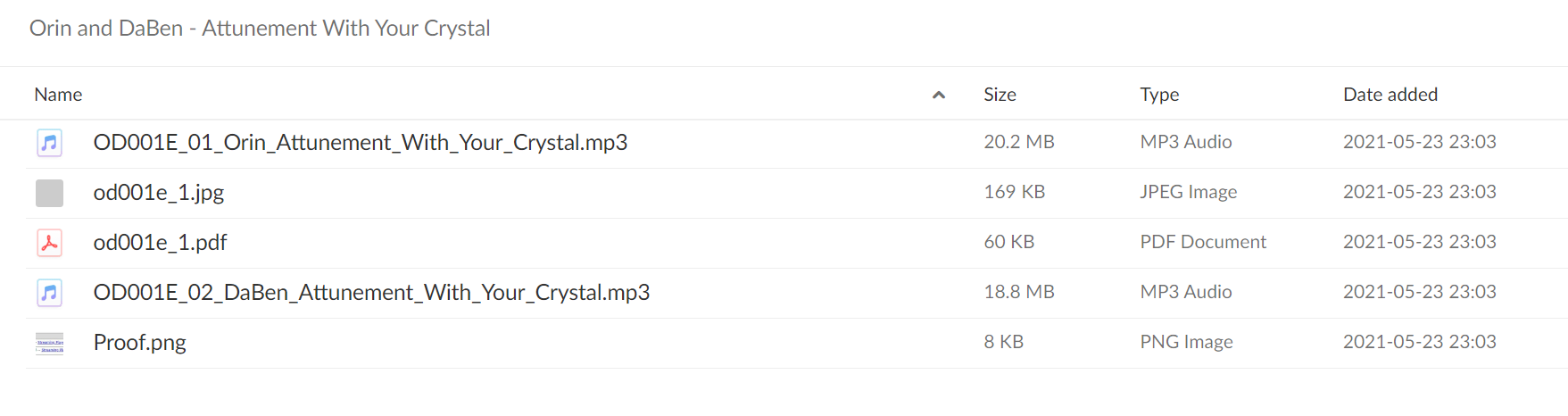Click the PDF icon beside od001e_1.pdf
Screen dimensions: 1568x416
[49, 243]
